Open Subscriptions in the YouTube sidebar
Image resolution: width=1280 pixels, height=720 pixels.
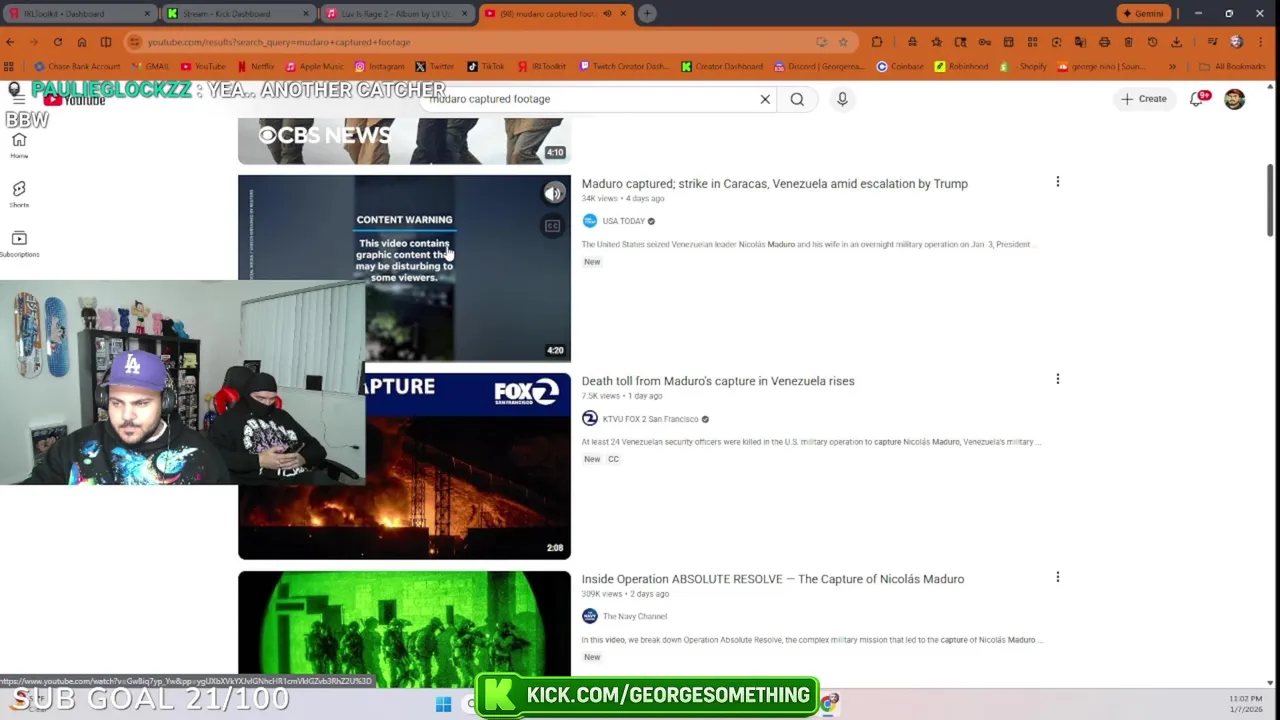coord(19,243)
